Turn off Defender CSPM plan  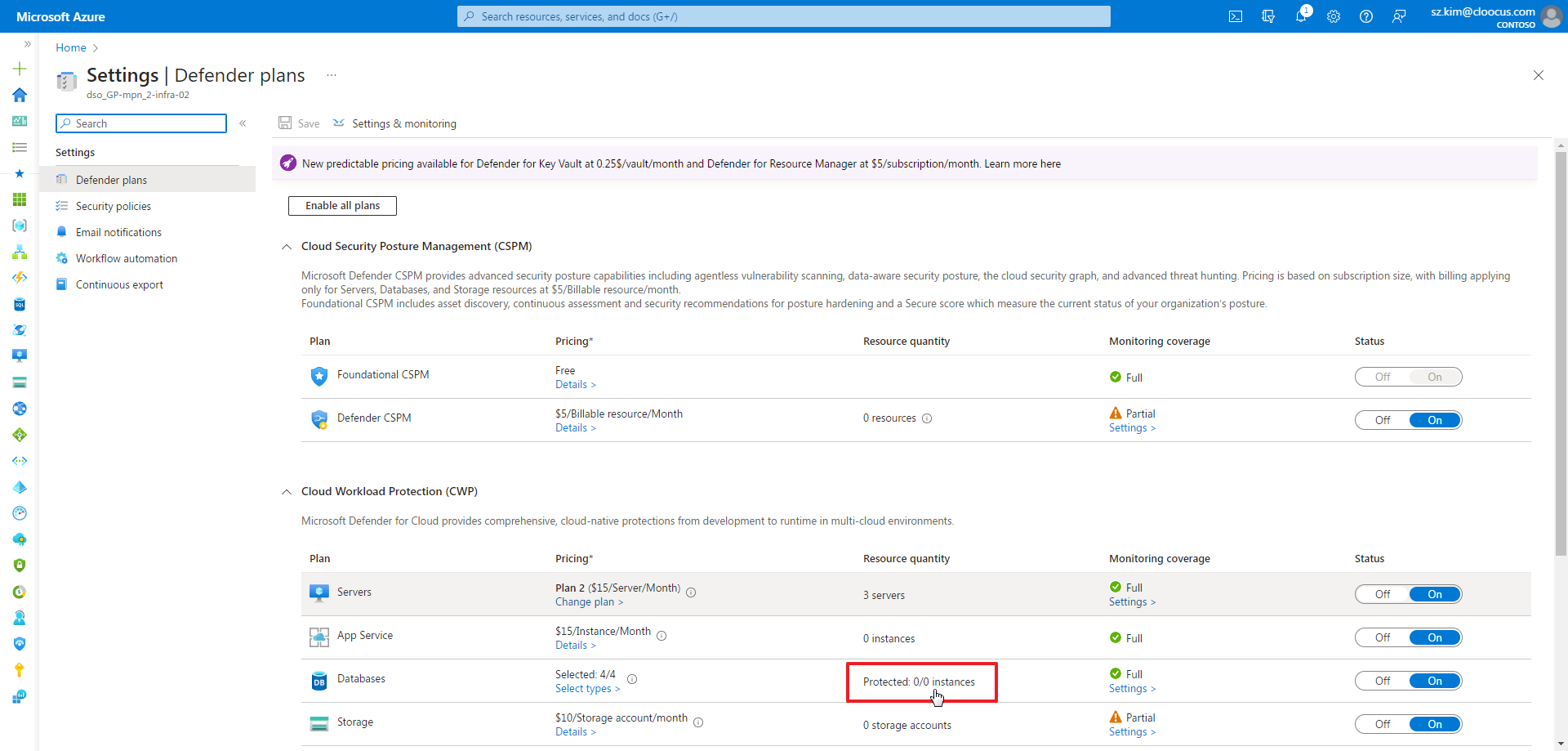(x=1382, y=420)
